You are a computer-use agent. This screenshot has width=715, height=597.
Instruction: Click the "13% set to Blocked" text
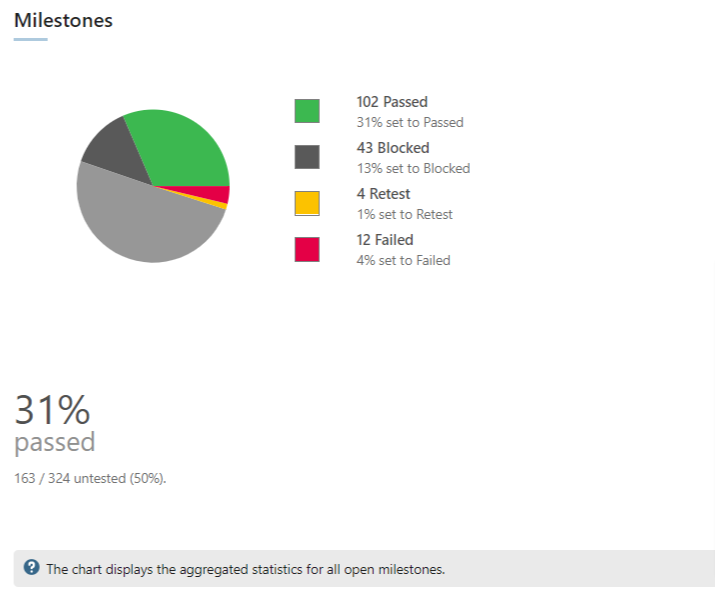pos(413,169)
